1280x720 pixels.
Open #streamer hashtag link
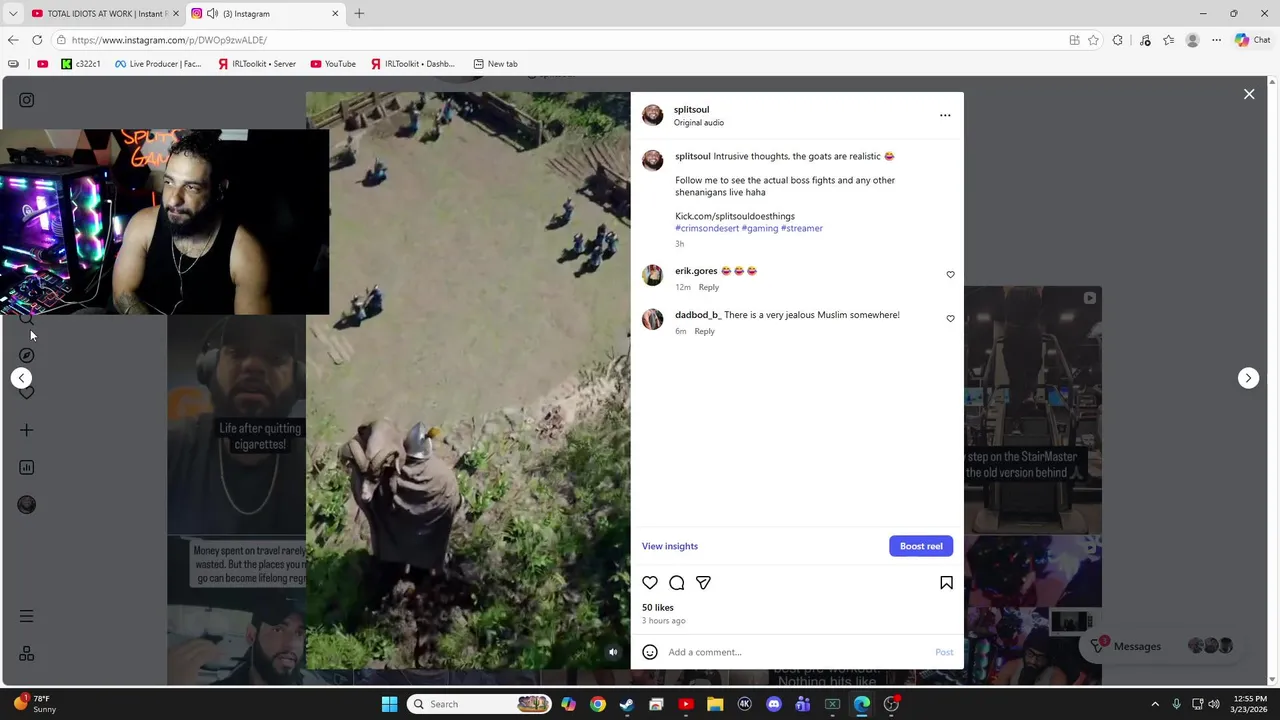(802, 228)
